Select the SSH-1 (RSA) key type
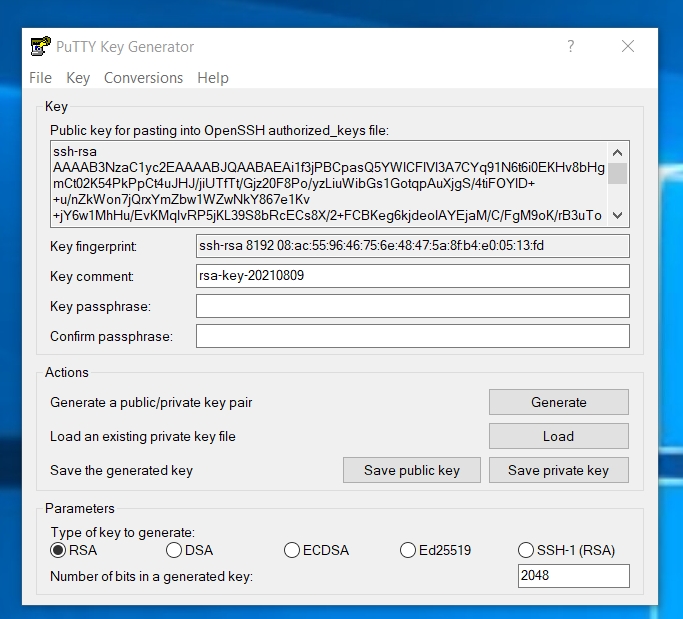Viewport: 683px width, 619px height. [x=566, y=550]
